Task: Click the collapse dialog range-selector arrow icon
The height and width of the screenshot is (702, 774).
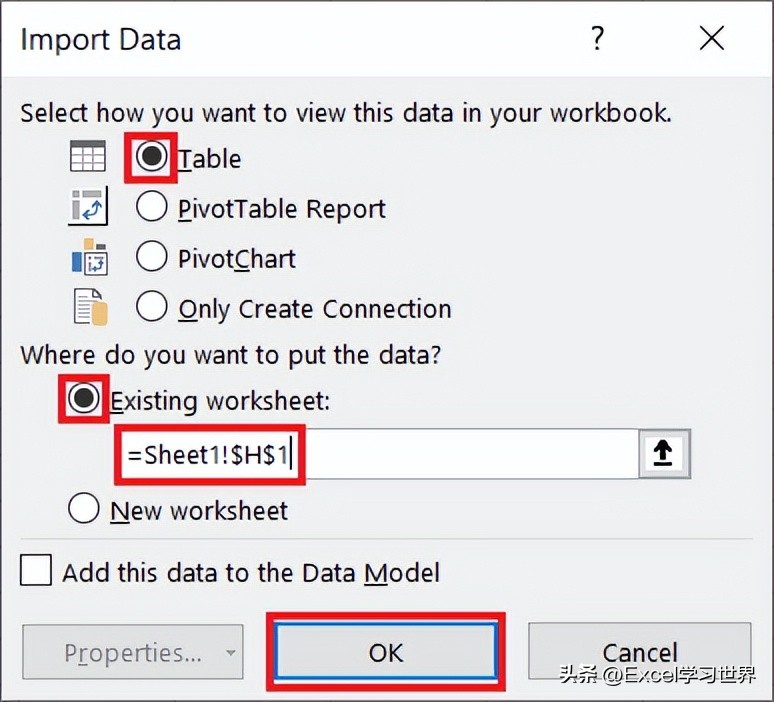Action: (x=664, y=454)
